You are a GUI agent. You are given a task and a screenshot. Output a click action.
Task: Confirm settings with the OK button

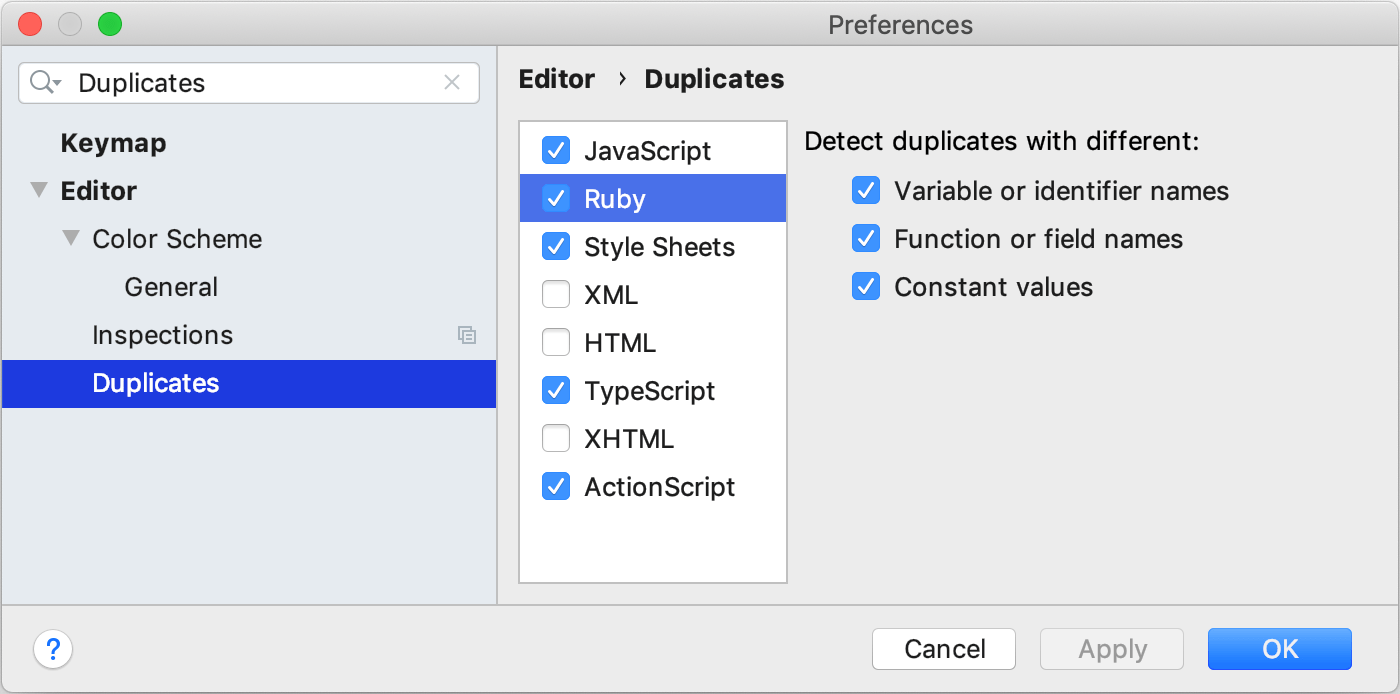click(x=1279, y=649)
